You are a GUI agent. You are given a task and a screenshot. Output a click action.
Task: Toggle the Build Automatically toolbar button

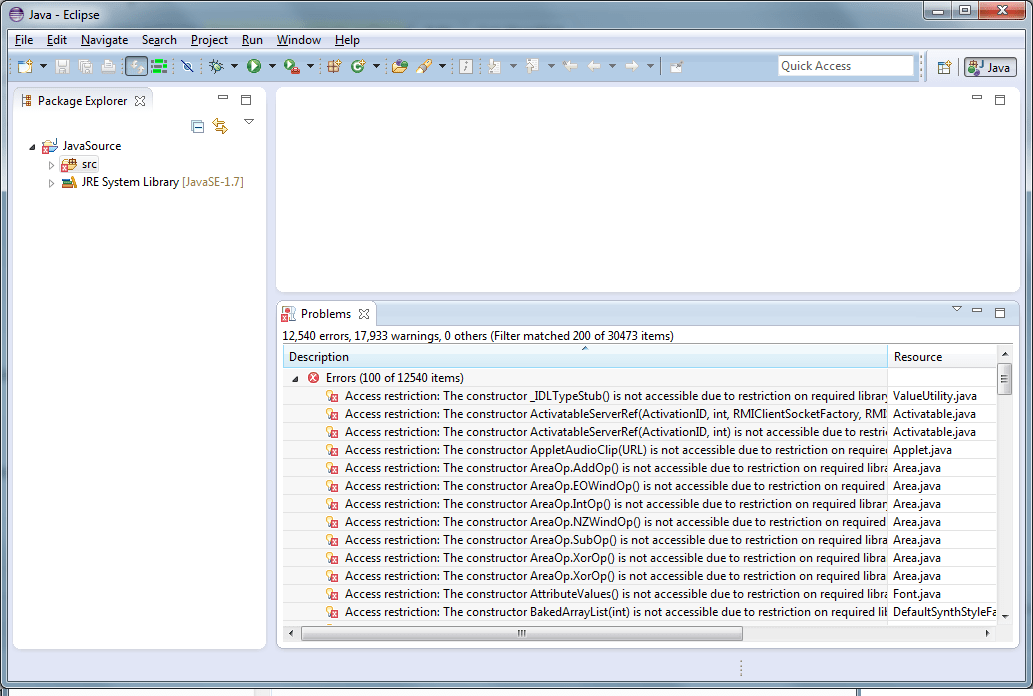point(136,66)
